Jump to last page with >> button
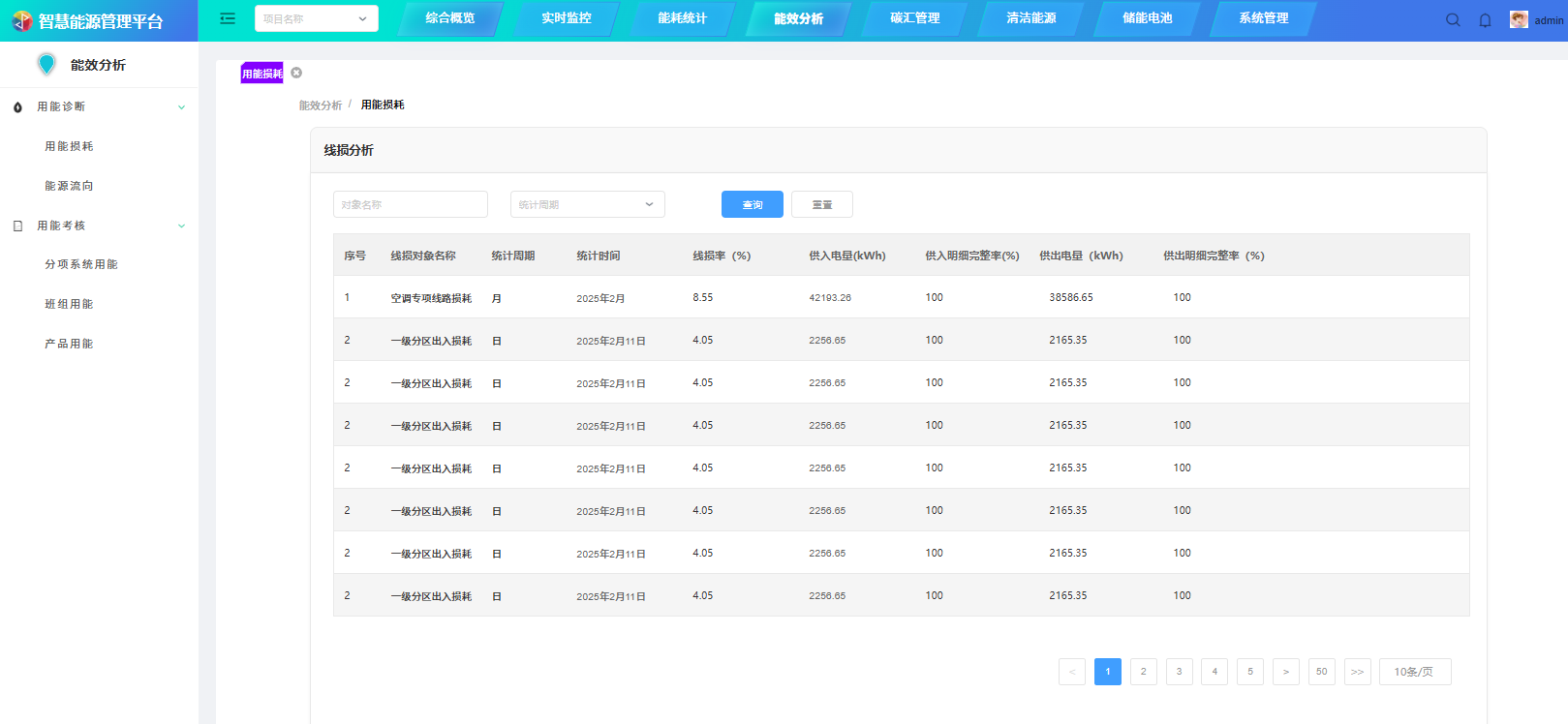1568x724 pixels. coord(1357,672)
